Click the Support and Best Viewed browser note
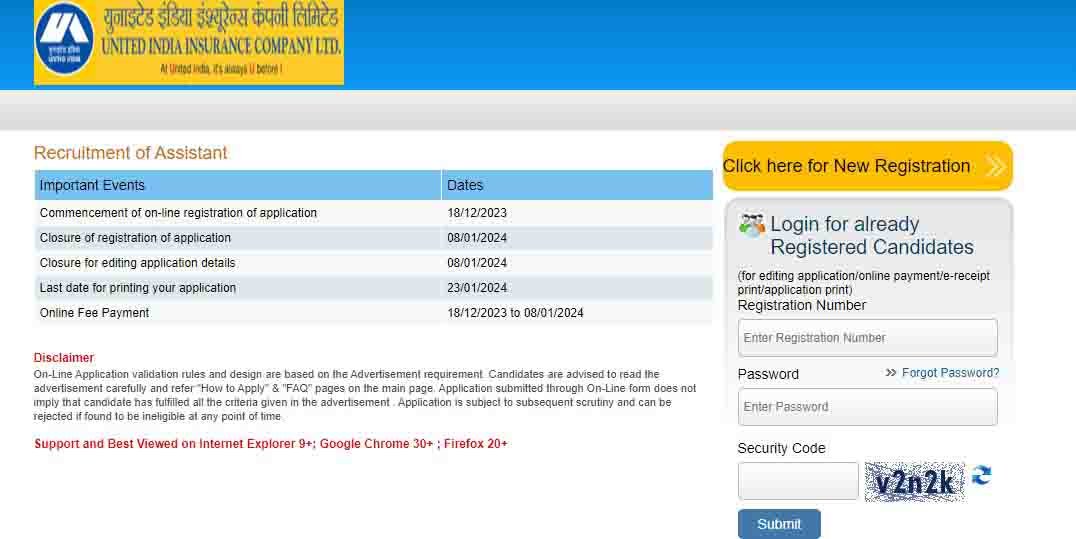Screen dimensions: 1076x539 coord(271,444)
